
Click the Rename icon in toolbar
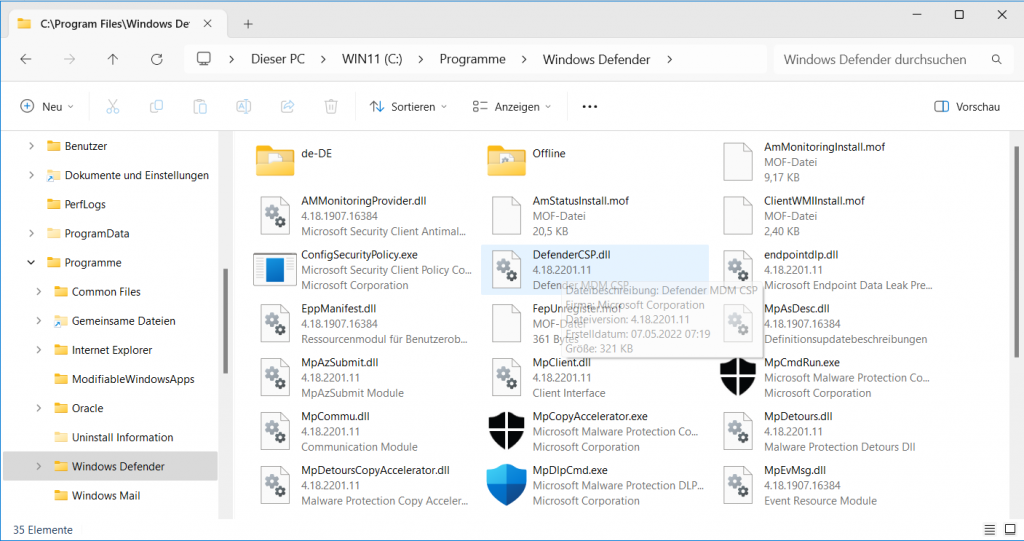pyautogui.click(x=243, y=107)
